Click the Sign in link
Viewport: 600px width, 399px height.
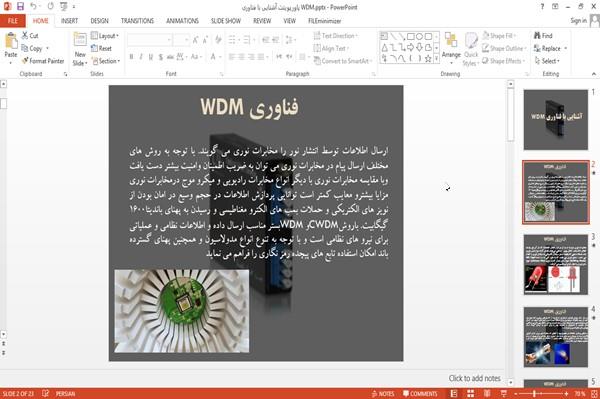point(578,21)
